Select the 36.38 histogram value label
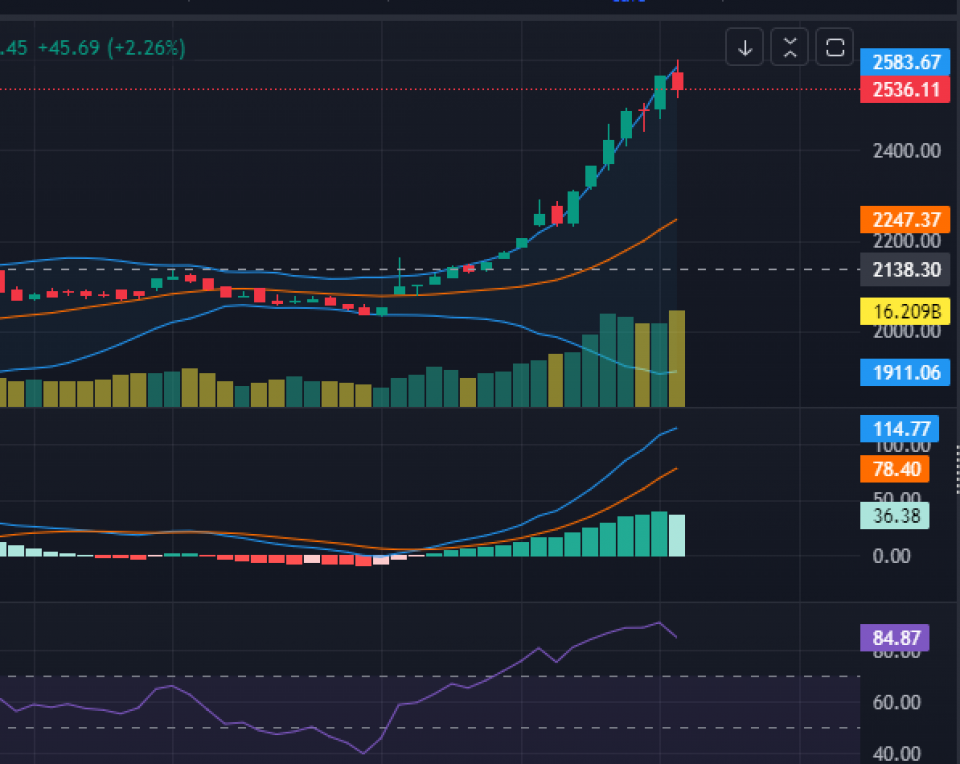This screenshot has height=764, width=960. 894,516
